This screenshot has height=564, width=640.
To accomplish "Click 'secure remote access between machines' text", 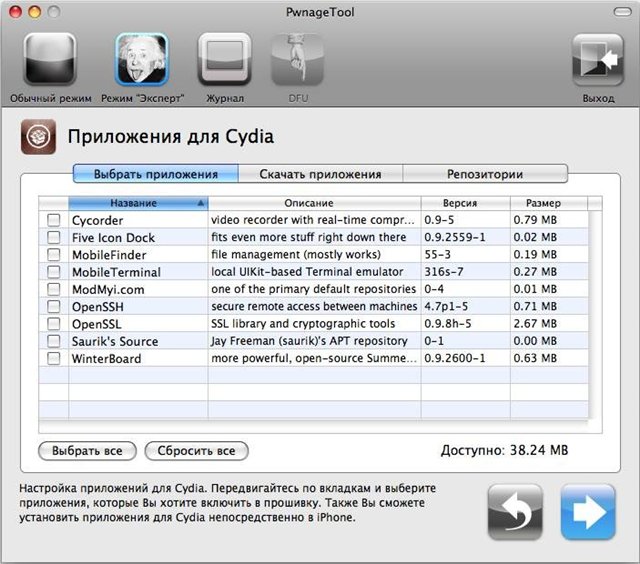I will (x=314, y=306).
